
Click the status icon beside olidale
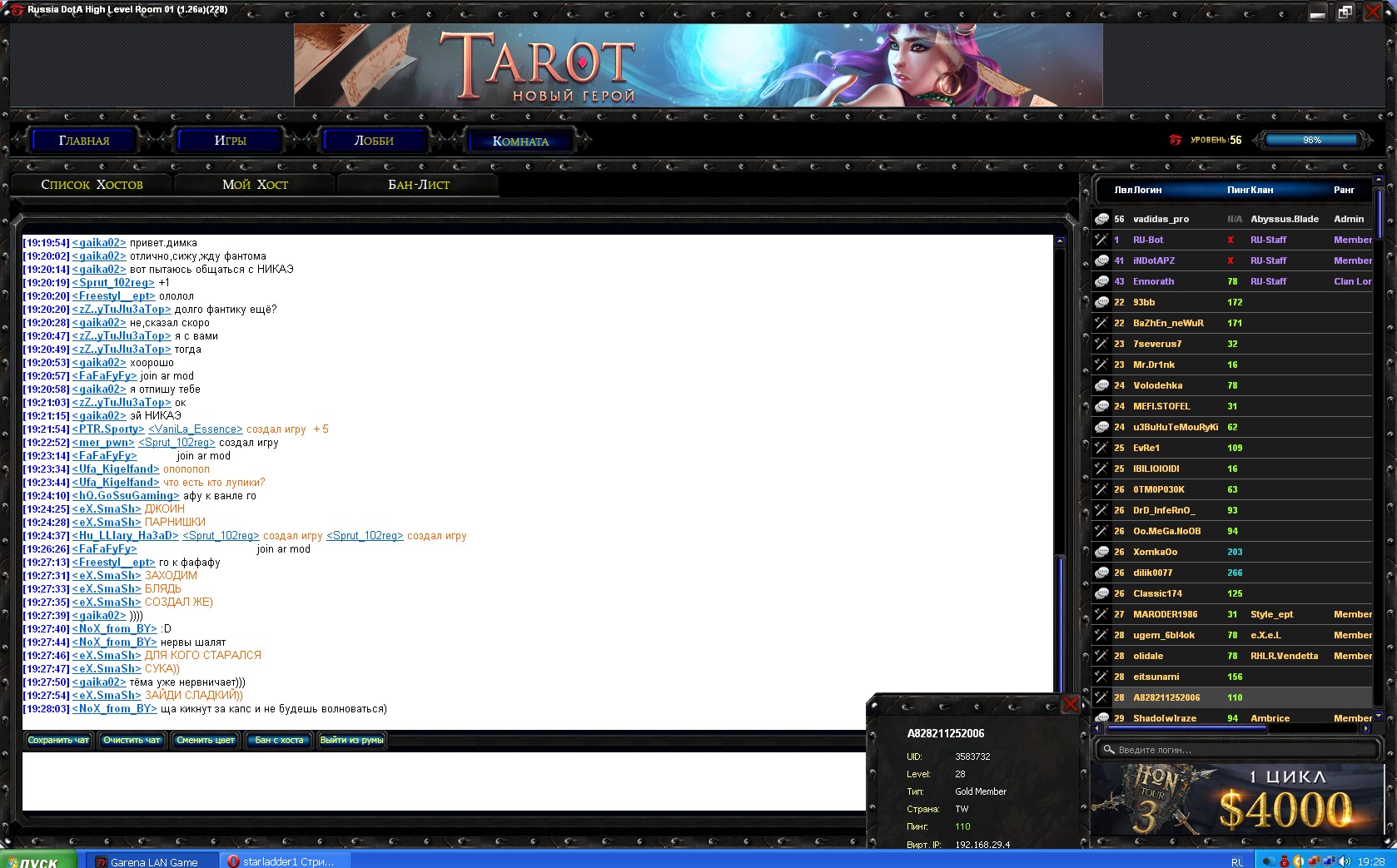coord(1101,656)
